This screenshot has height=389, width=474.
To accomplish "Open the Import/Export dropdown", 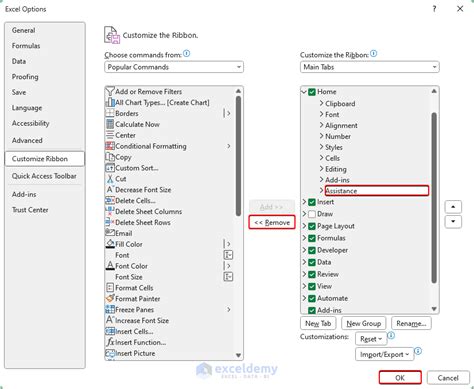I will [384, 354].
